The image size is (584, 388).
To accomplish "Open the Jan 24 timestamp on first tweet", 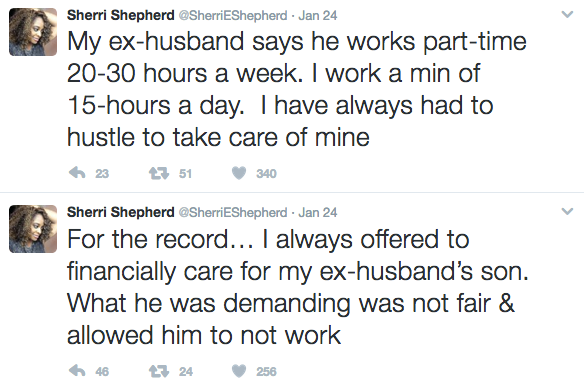I will pyautogui.click(x=318, y=16).
